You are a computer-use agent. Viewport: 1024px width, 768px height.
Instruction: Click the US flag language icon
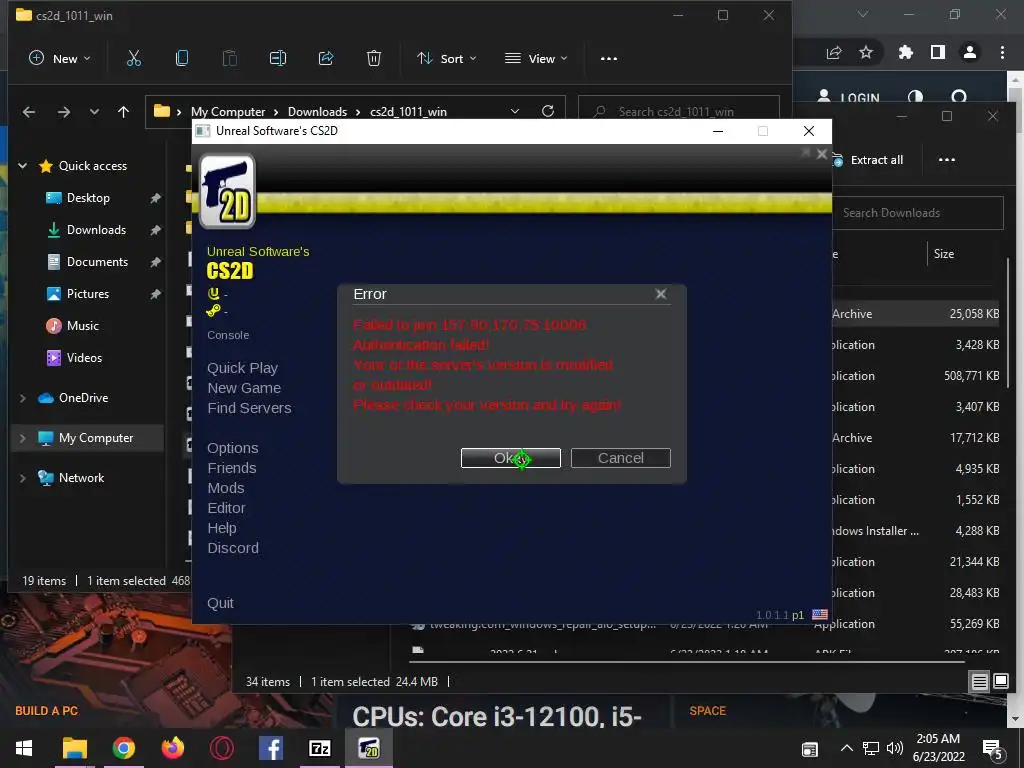click(x=820, y=615)
